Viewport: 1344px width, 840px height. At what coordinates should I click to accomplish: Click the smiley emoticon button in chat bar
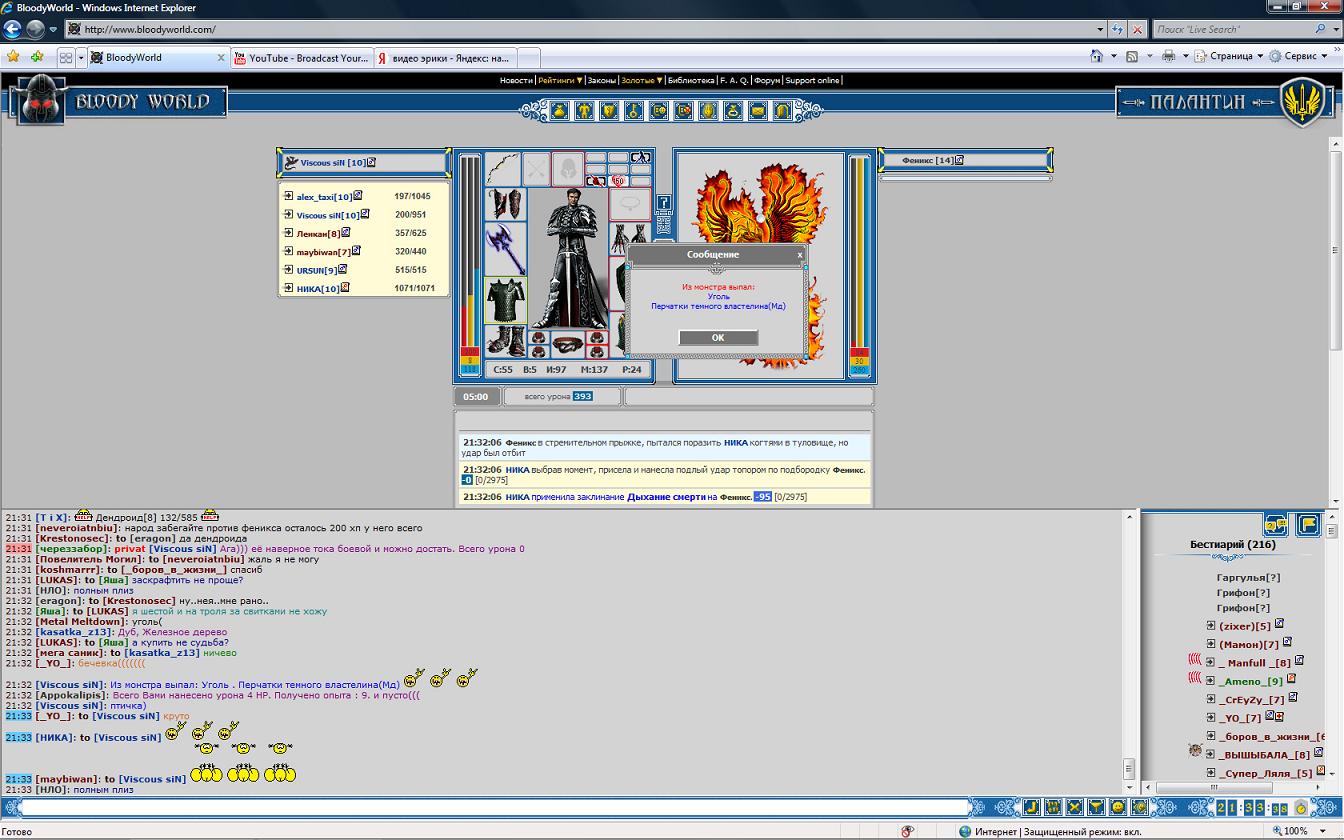(x=1117, y=807)
